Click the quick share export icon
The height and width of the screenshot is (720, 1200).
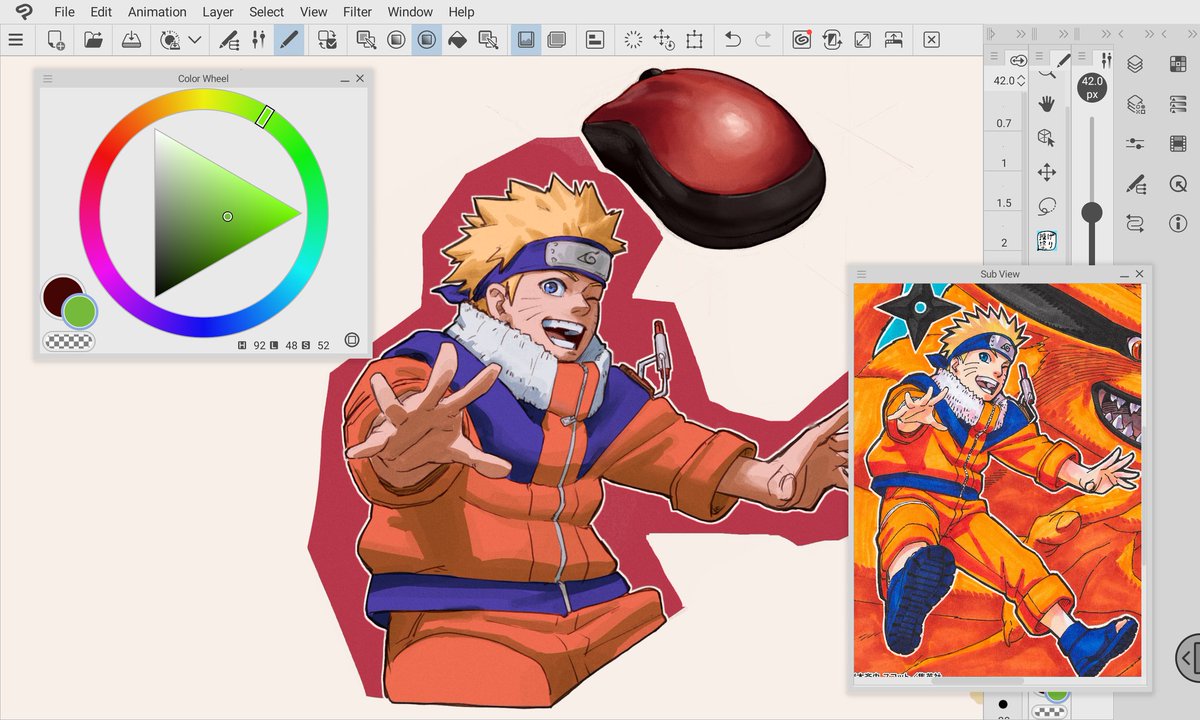point(170,40)
